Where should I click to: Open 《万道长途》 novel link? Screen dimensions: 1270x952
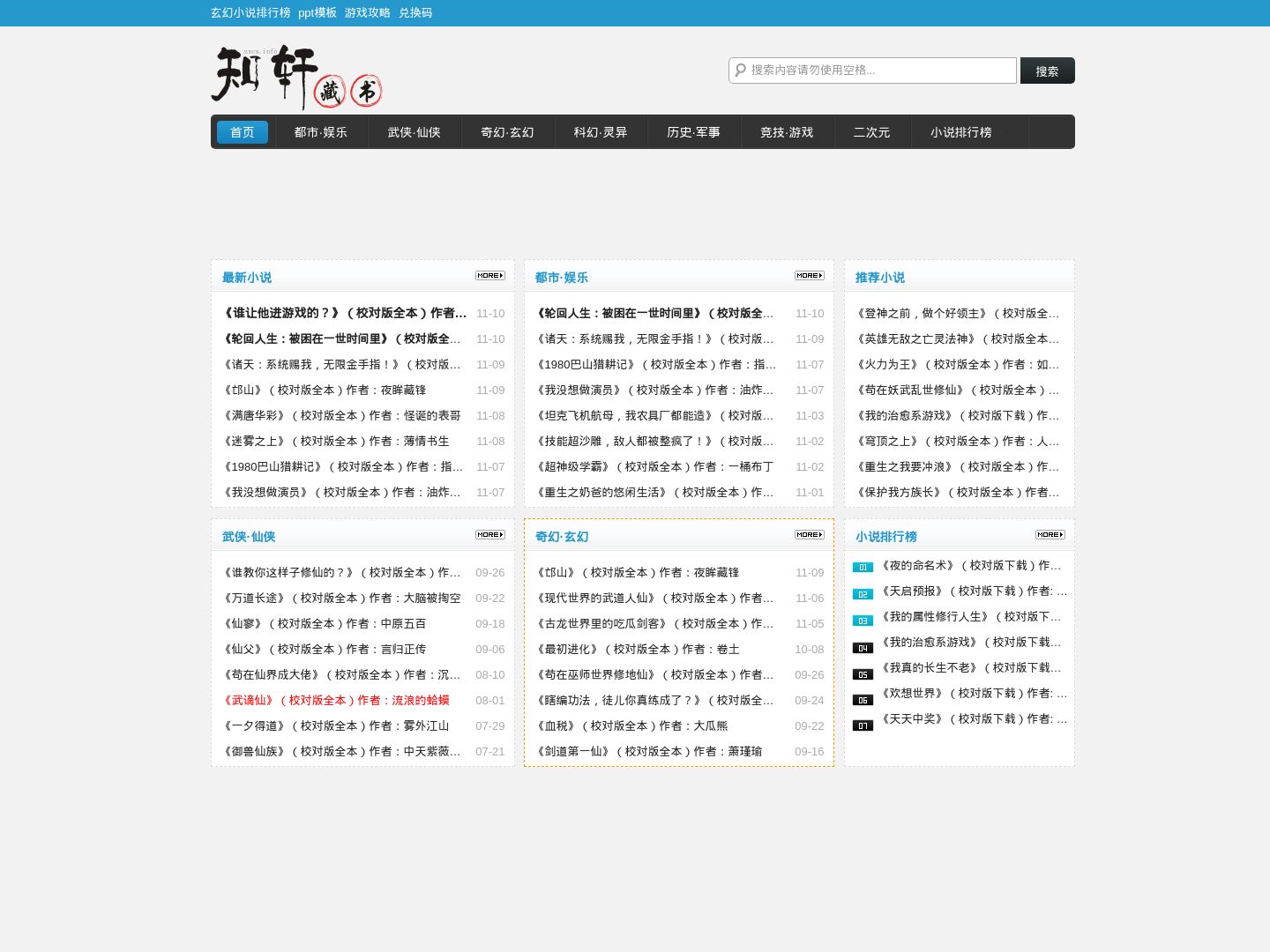341,598
